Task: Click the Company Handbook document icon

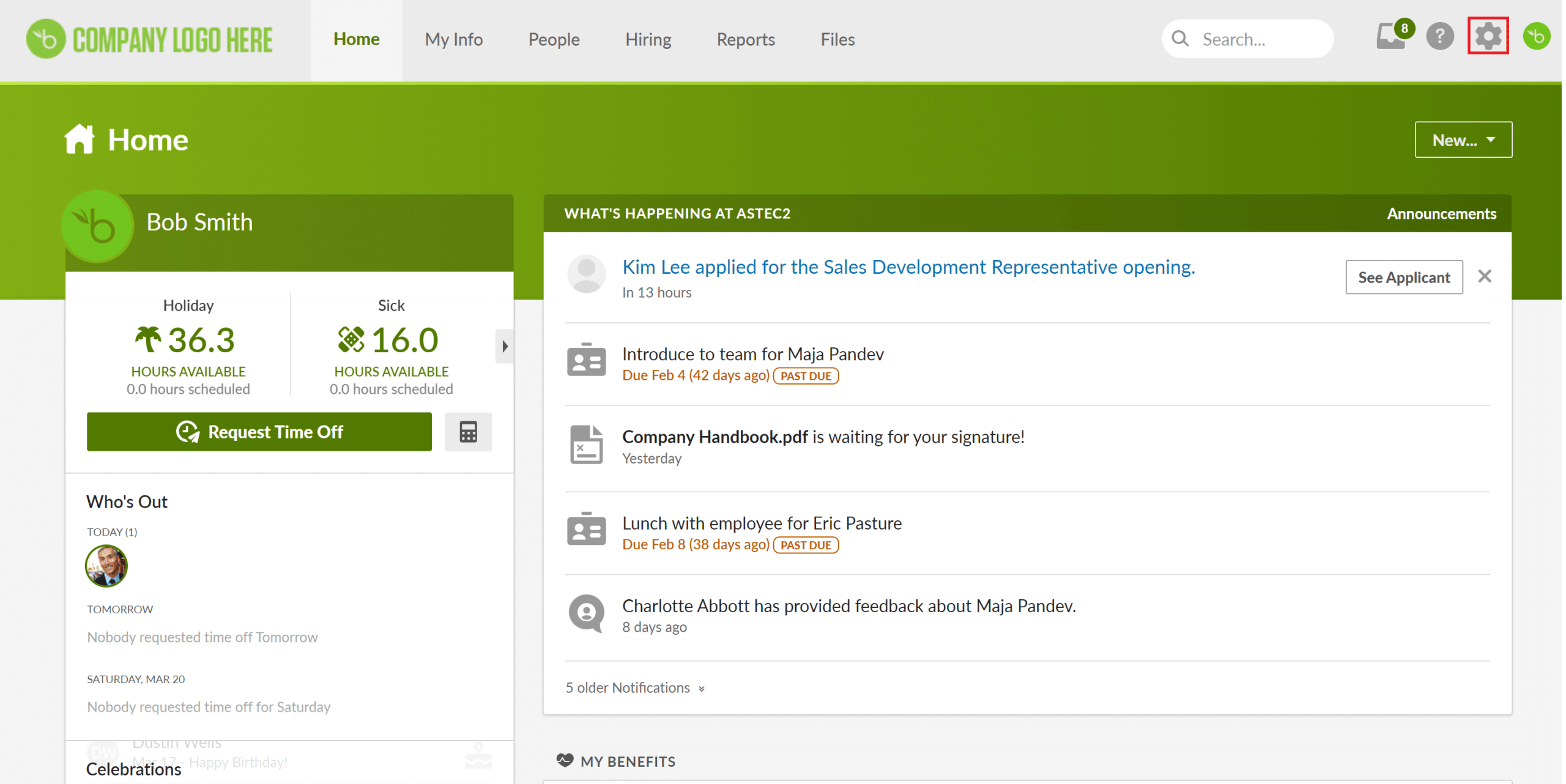Action: [x=586, y=445]
